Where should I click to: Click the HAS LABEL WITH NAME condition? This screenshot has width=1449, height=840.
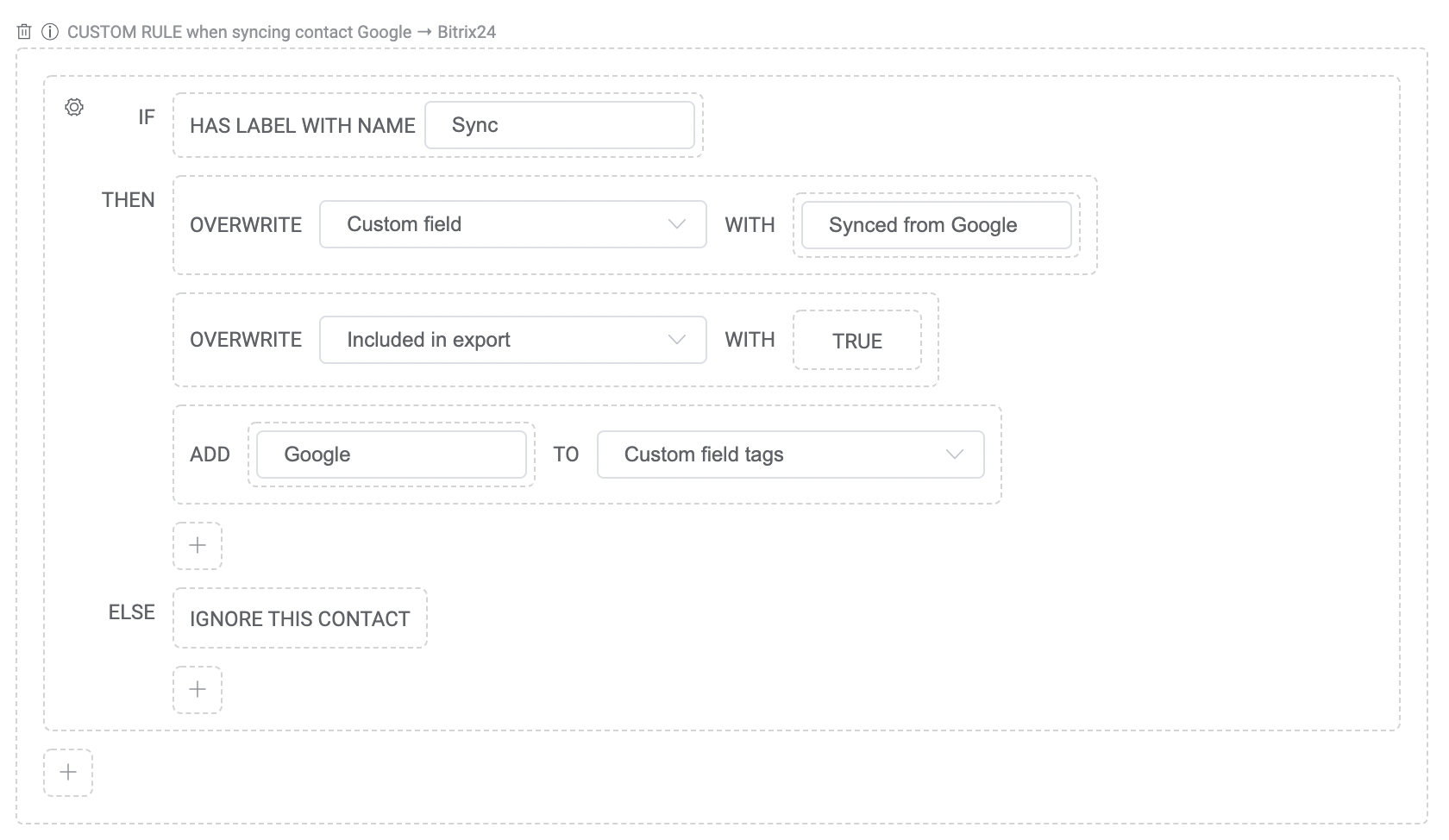302,126
